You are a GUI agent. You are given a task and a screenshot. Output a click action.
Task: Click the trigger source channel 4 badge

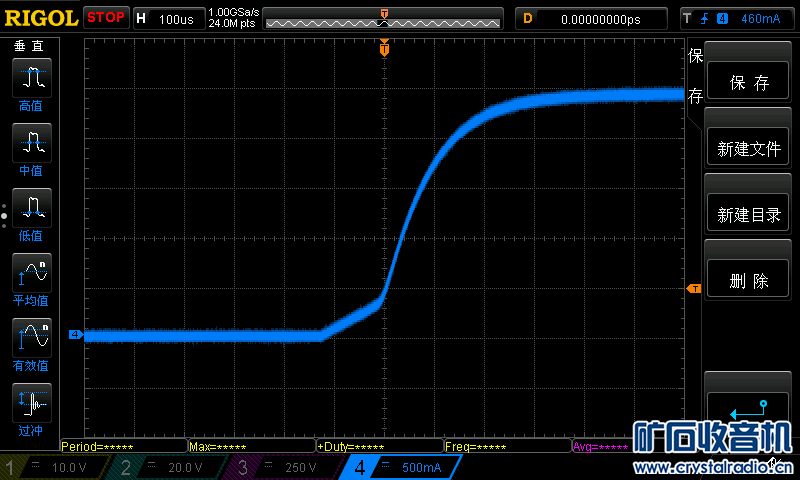(722, 19)
